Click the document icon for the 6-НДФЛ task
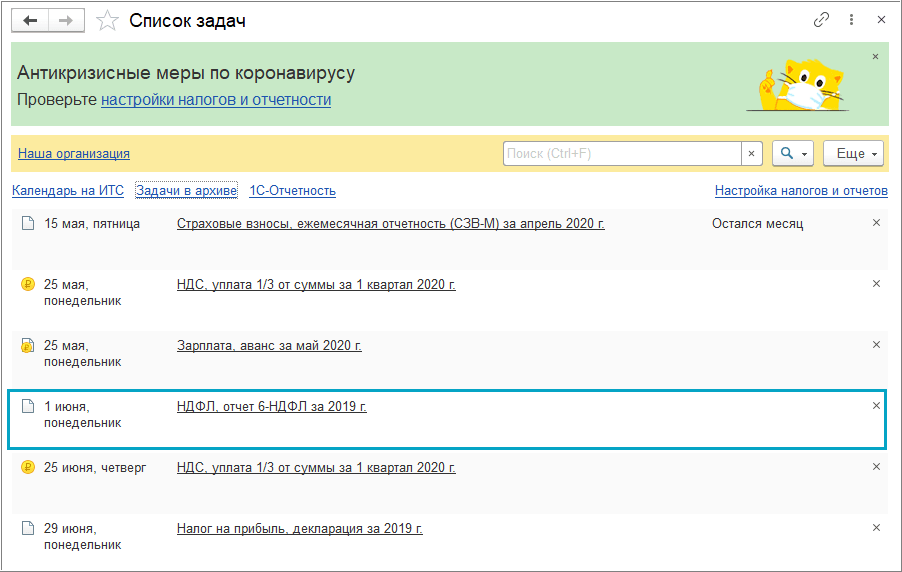 [28, 406]
